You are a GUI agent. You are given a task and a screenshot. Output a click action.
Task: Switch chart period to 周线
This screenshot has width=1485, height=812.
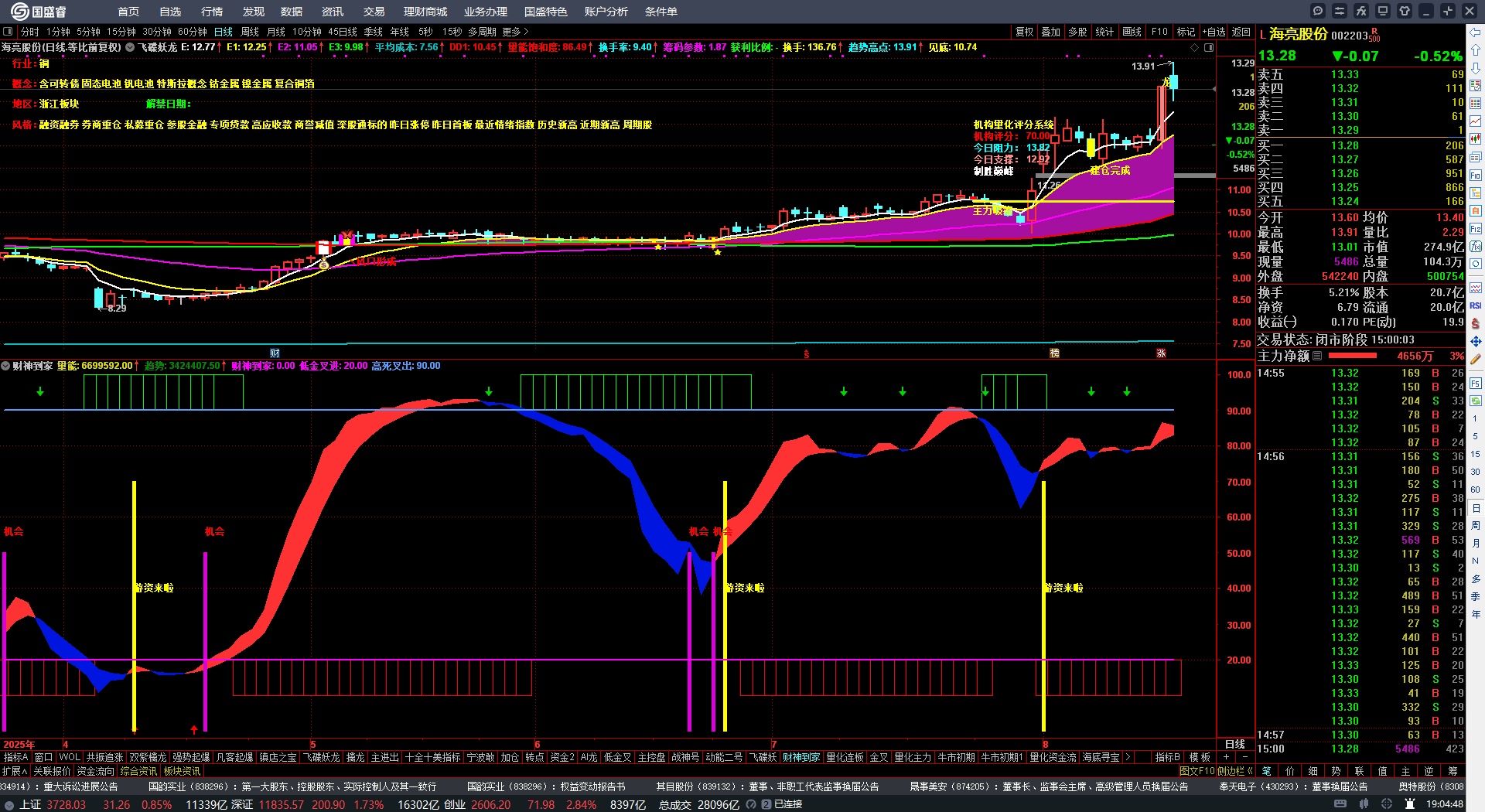pos(250,32)
